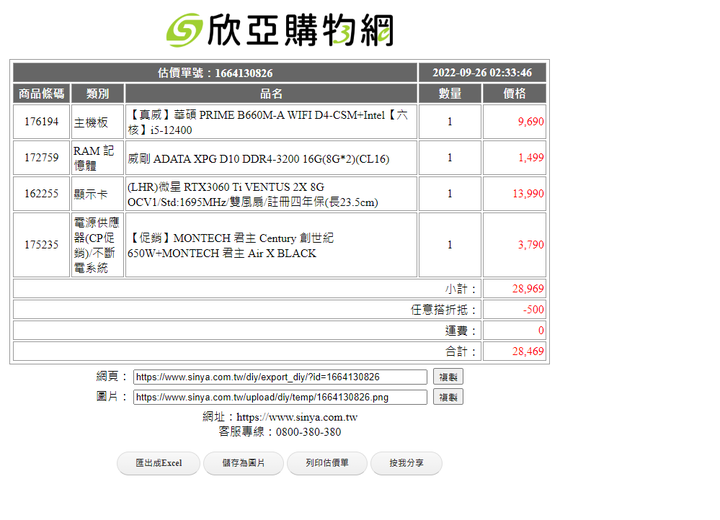The height and width of the screenshot is (520, 720).
Task: Focus the 圖片 png URL field
Action: pos(280,397)
